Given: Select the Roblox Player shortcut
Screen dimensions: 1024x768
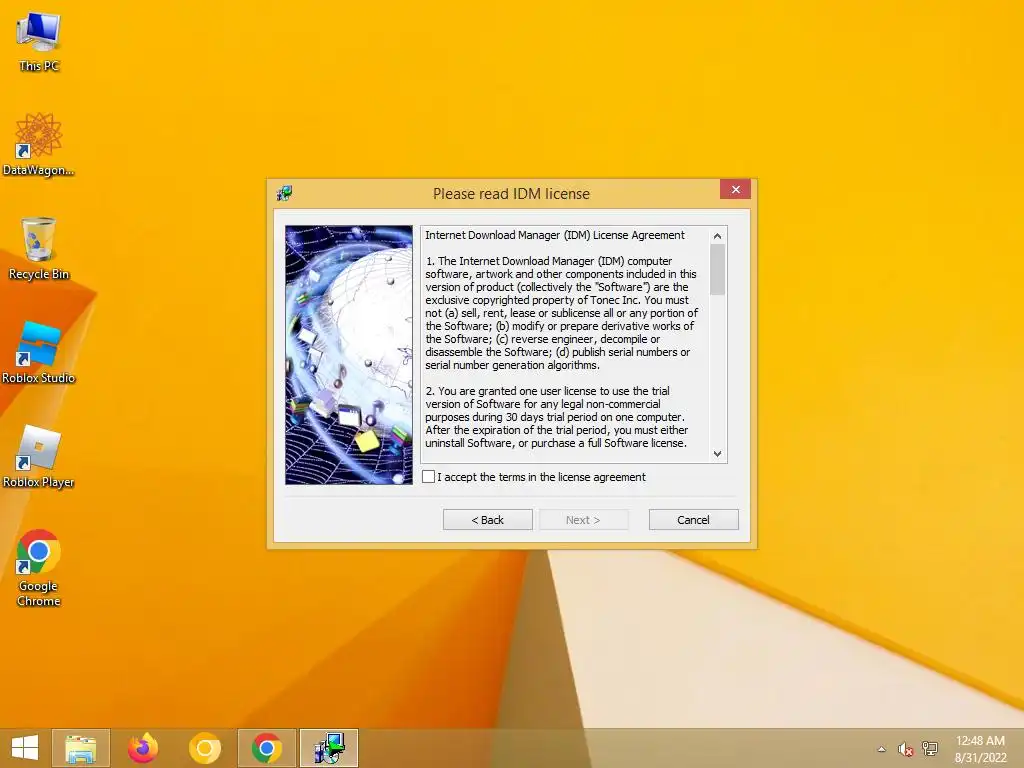Looking at the screenshot, I should 39,457.
